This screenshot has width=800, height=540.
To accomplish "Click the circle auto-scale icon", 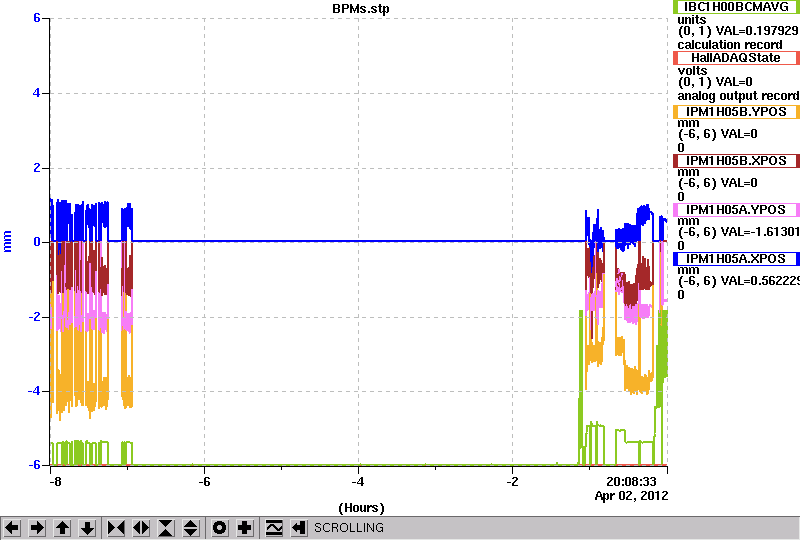I will (x=220, y=528).
